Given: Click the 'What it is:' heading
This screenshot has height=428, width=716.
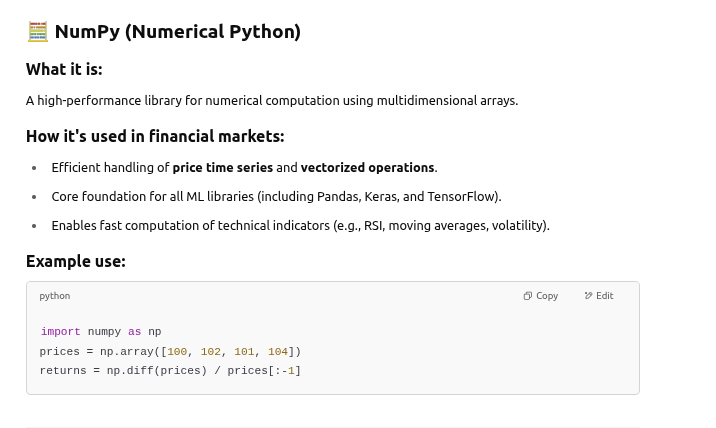Looking at the screenshot, I should 64,69.
